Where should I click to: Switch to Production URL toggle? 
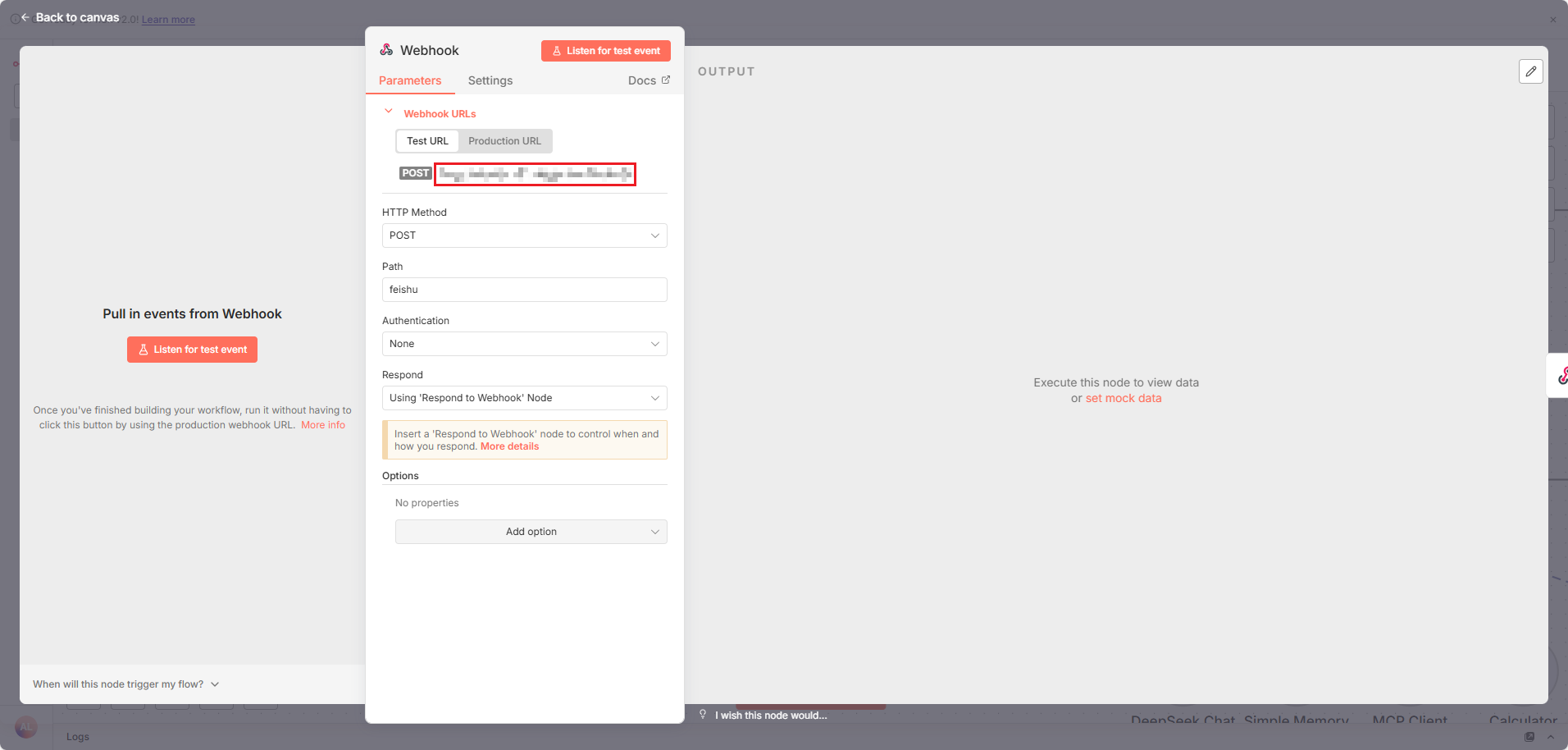504,141
